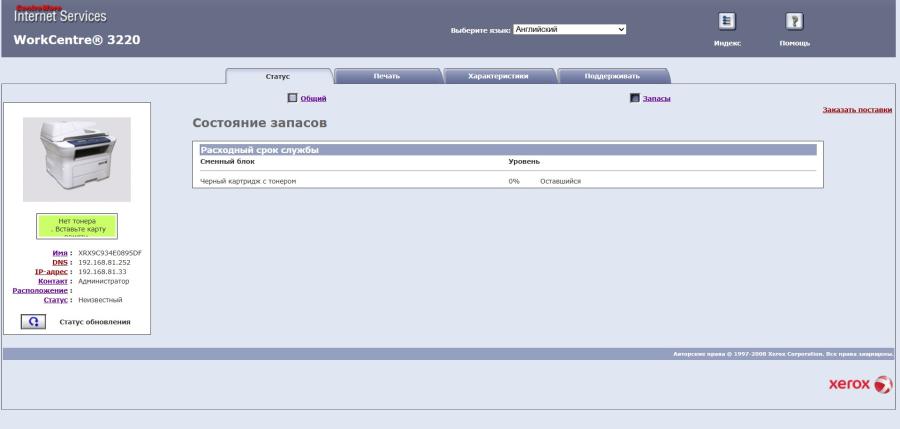The height and width of the screenshot is (429, 900).
Task: Open the Помощь help icon
Action: [794, 21]
